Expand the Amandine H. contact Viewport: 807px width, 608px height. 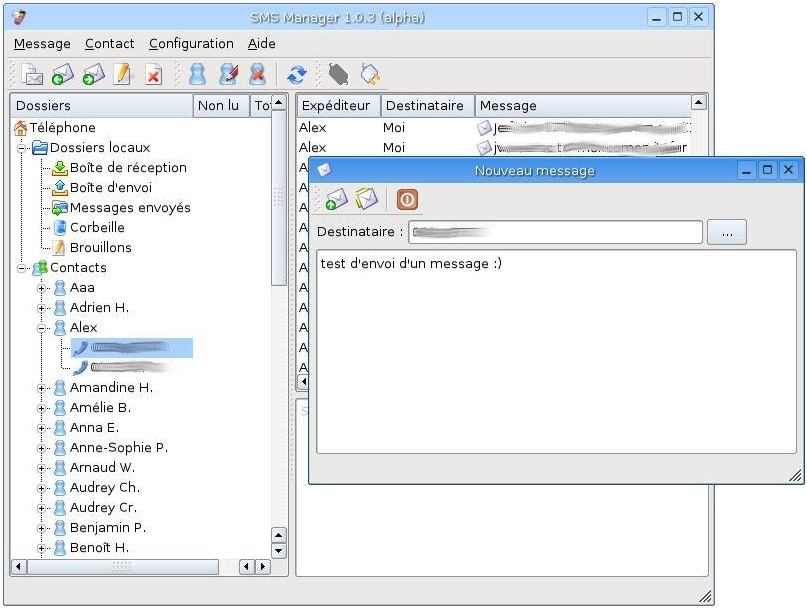[x=43, y=388]
